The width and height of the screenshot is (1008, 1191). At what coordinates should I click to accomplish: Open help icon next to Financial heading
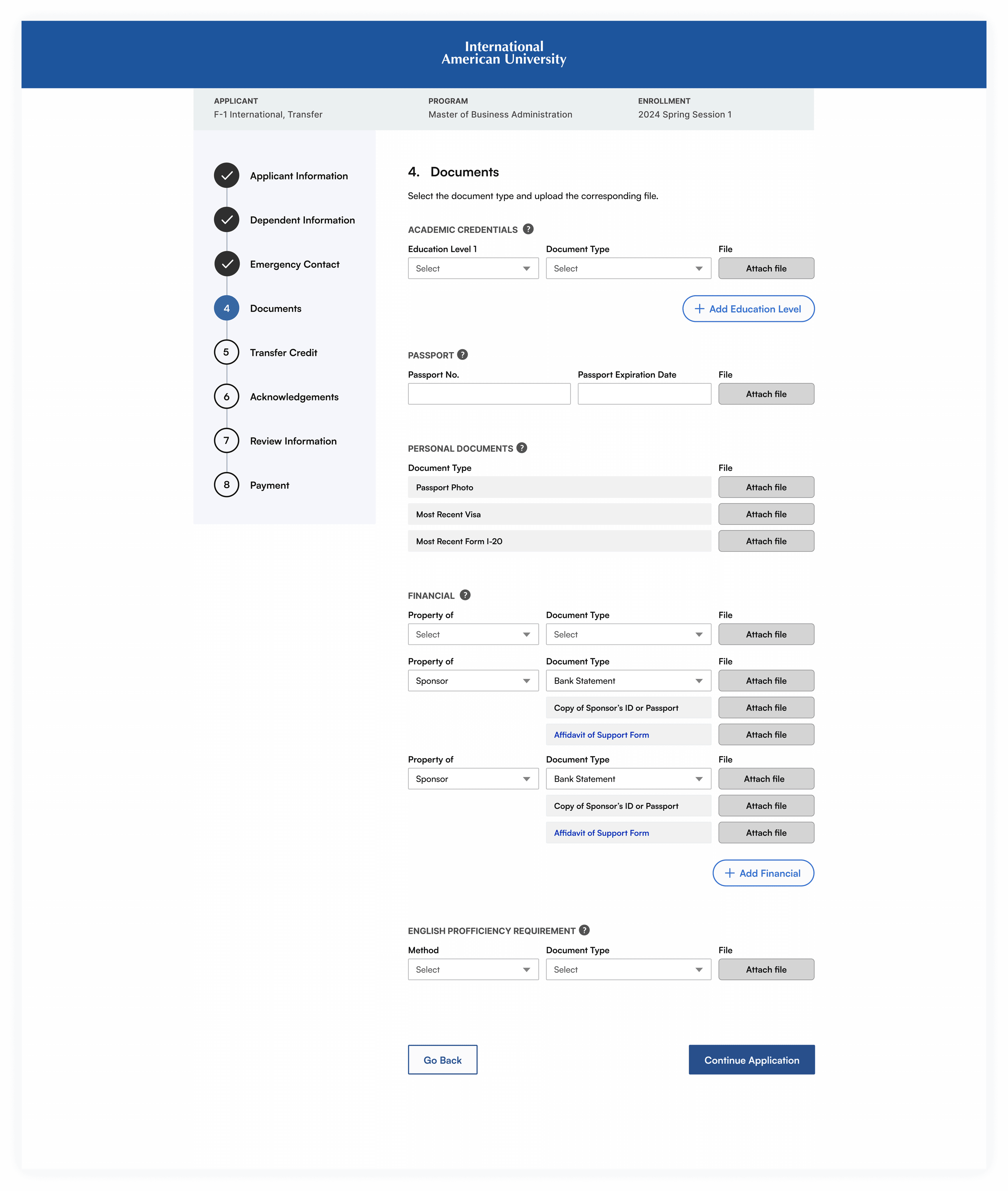tap(465, 595)
